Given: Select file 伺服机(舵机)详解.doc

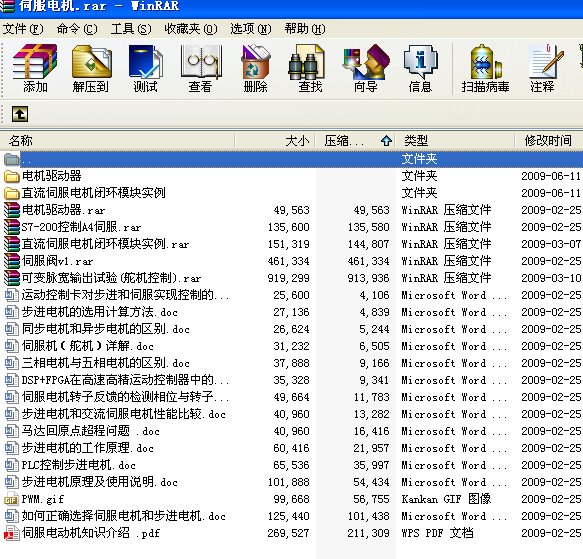Looking at the screenshot, I should click(87, 346).
